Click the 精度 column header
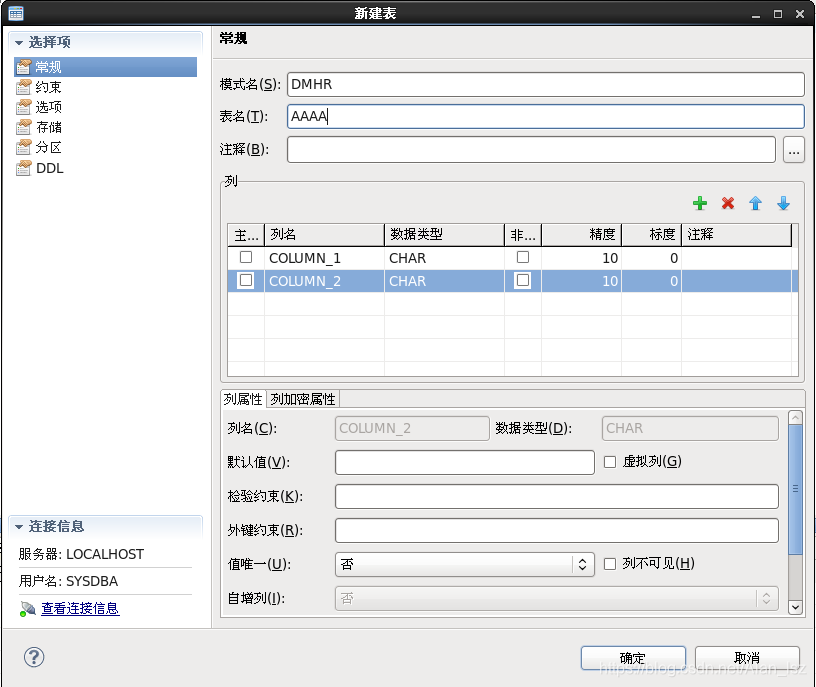Image resolution: width=816 pixels, height=687 pixels. pyautogui.click(x=581, y=235)
